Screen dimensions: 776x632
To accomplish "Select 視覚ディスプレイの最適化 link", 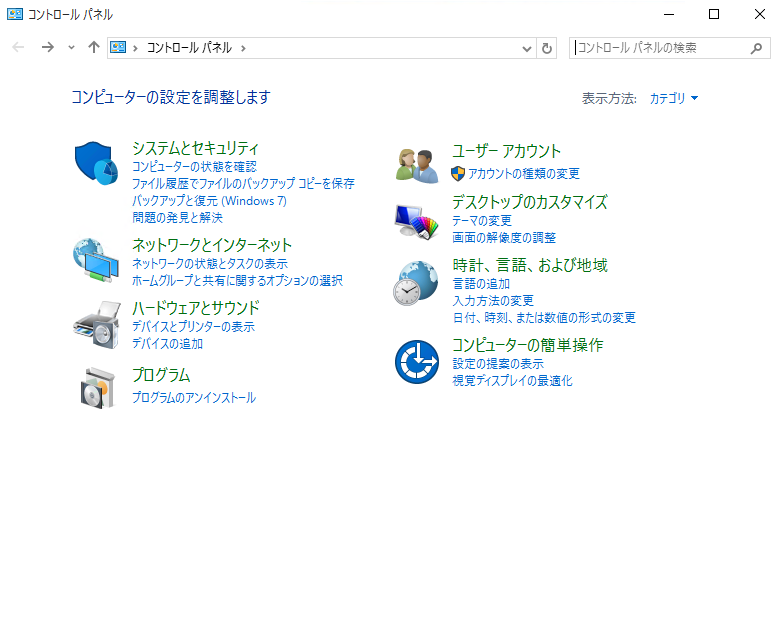I will tap(512, 381).
